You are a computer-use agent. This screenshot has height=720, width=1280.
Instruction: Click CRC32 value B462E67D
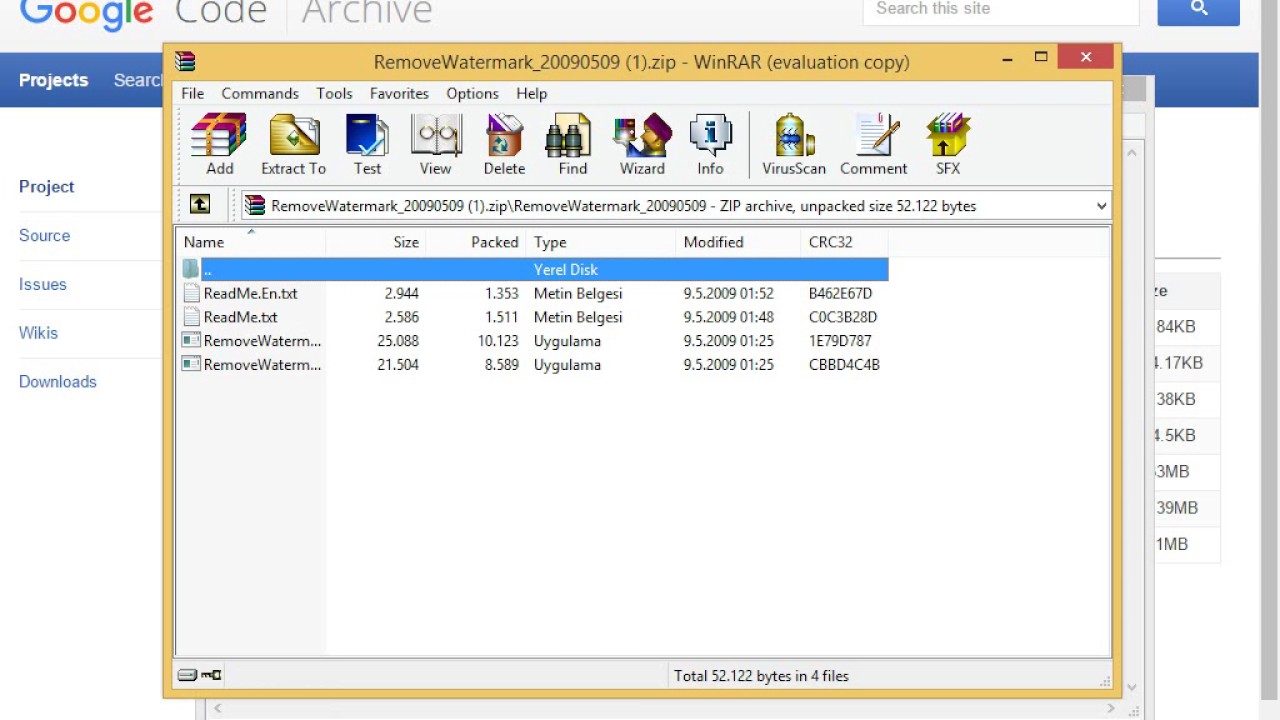pos(840,293)
